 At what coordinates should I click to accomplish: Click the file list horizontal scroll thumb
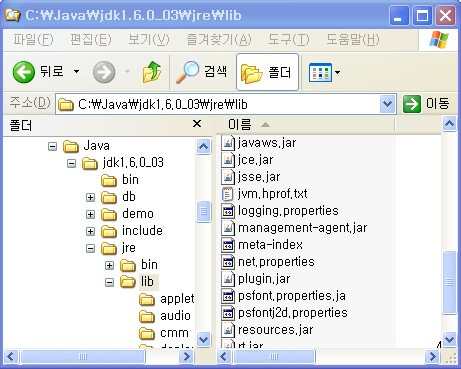coord(273,357)
